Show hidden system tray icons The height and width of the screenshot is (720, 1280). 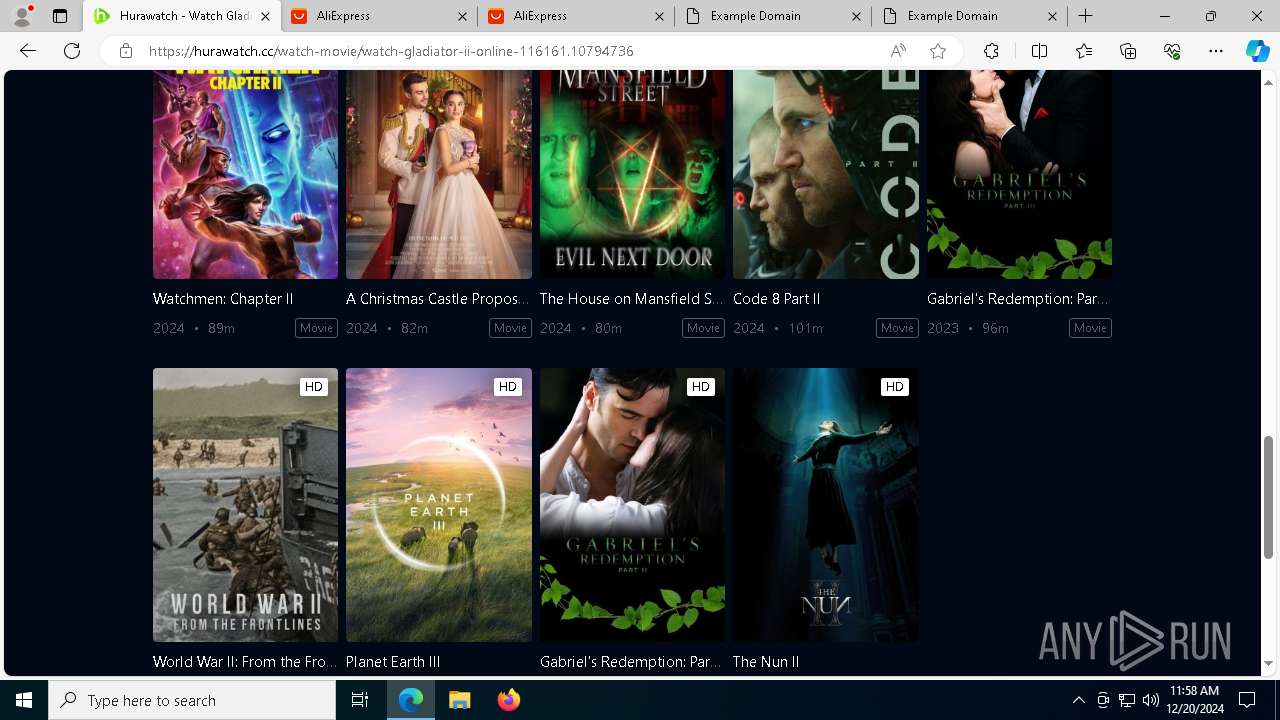click(1078, 701)
